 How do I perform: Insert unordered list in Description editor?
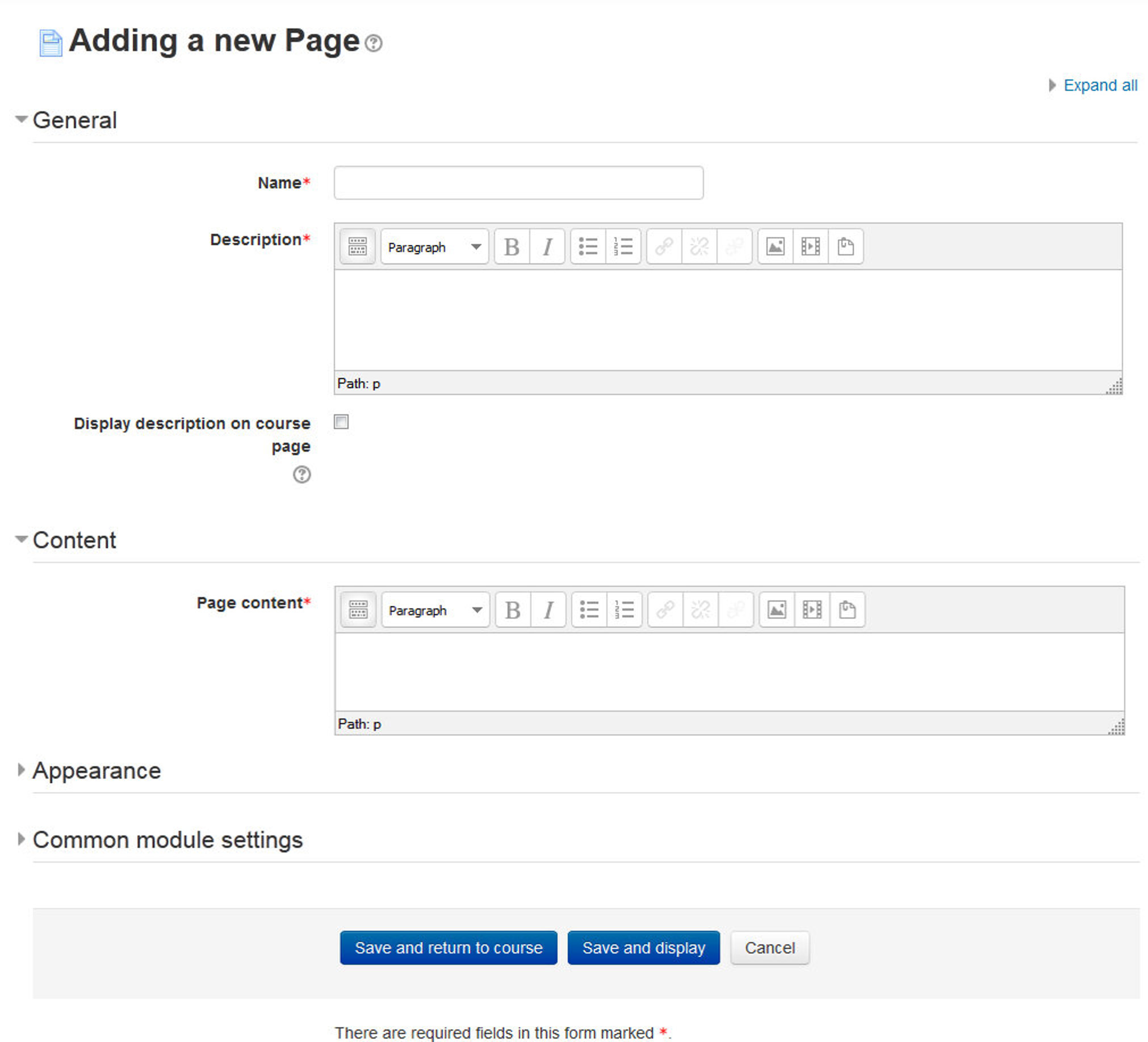coord(588,246)
